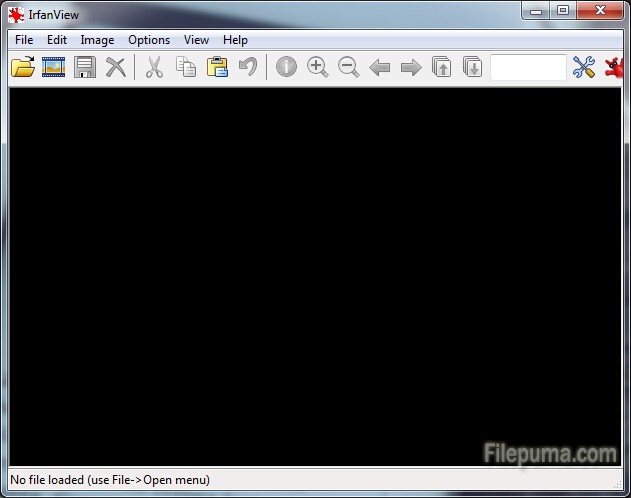This screenshot has height=498, width=631.
Task: Expand the Options menu
Action: [x=149, y=40]
